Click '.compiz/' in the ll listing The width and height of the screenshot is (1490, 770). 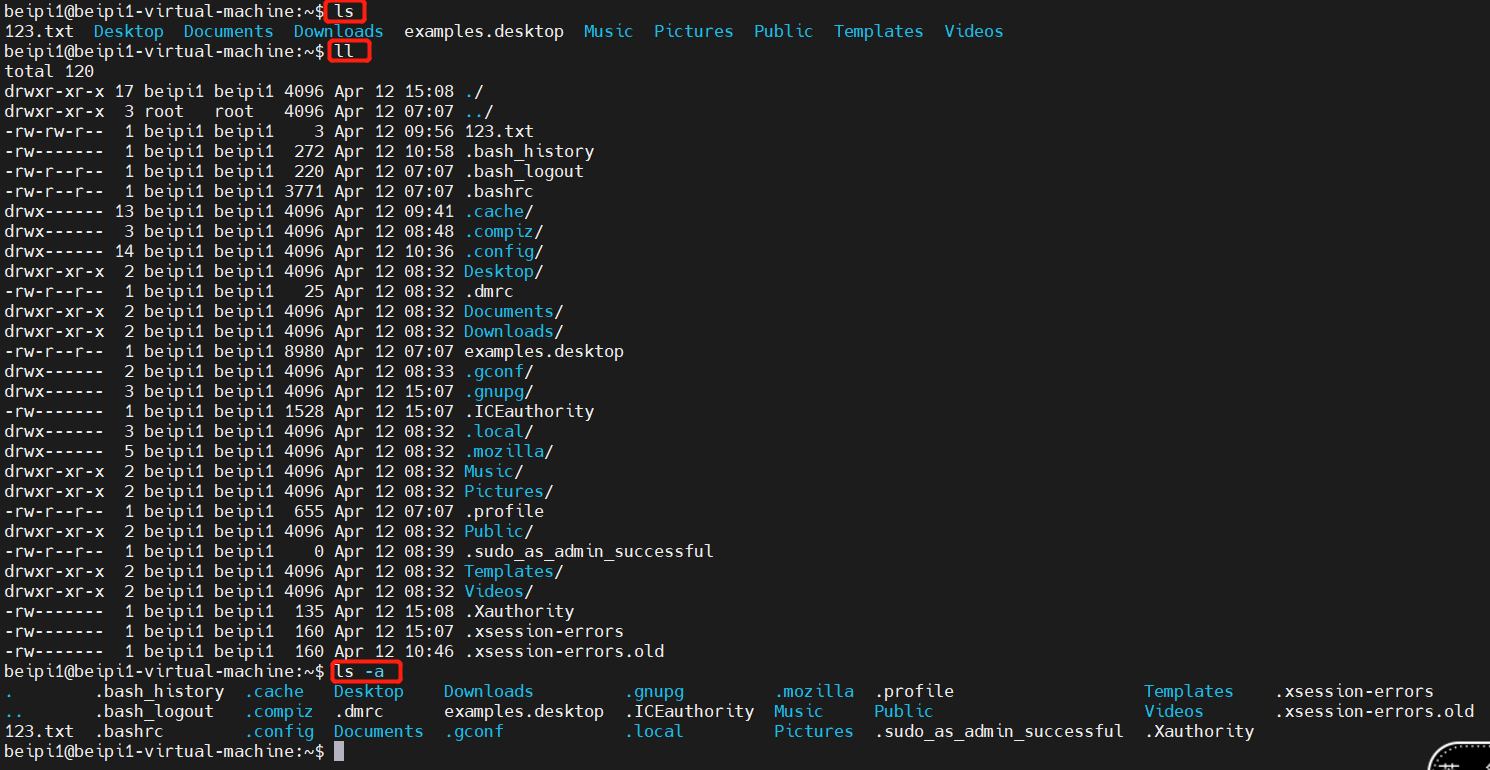click(x=504, y=231)
